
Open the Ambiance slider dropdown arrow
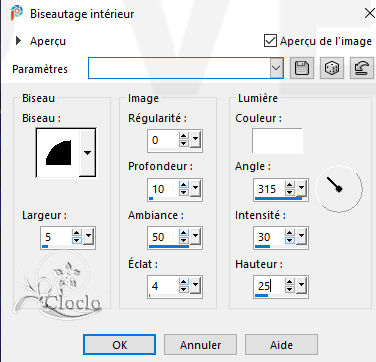pyautogui.click(x=195, y=237)
